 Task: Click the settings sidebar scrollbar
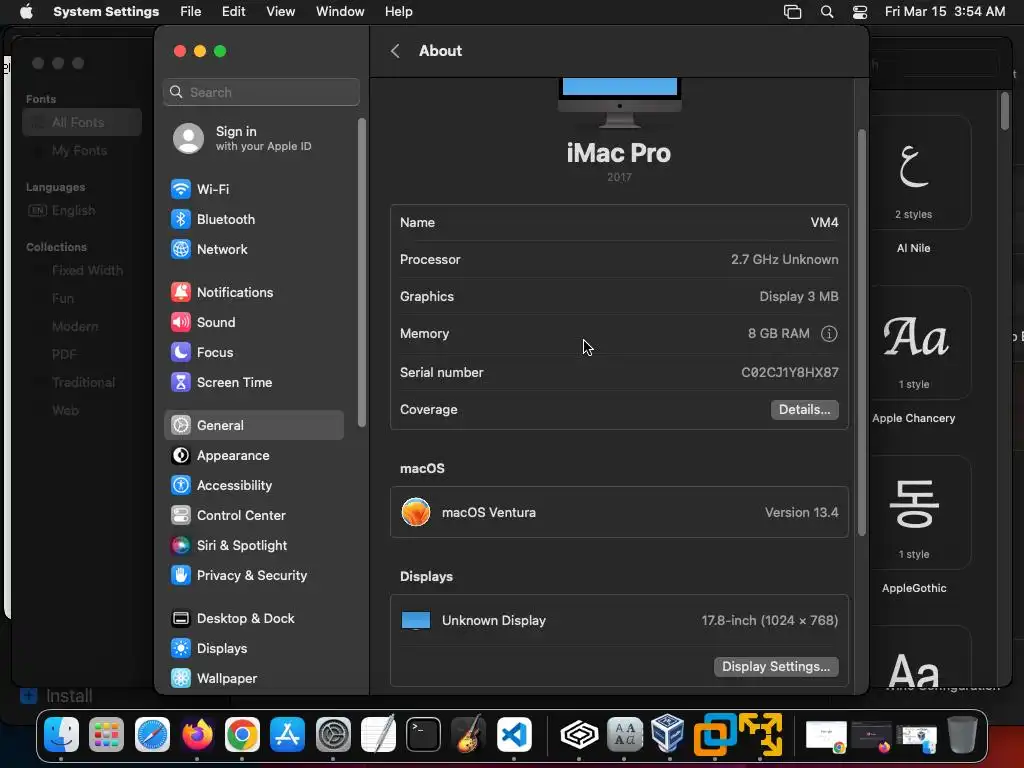point(361,273)
